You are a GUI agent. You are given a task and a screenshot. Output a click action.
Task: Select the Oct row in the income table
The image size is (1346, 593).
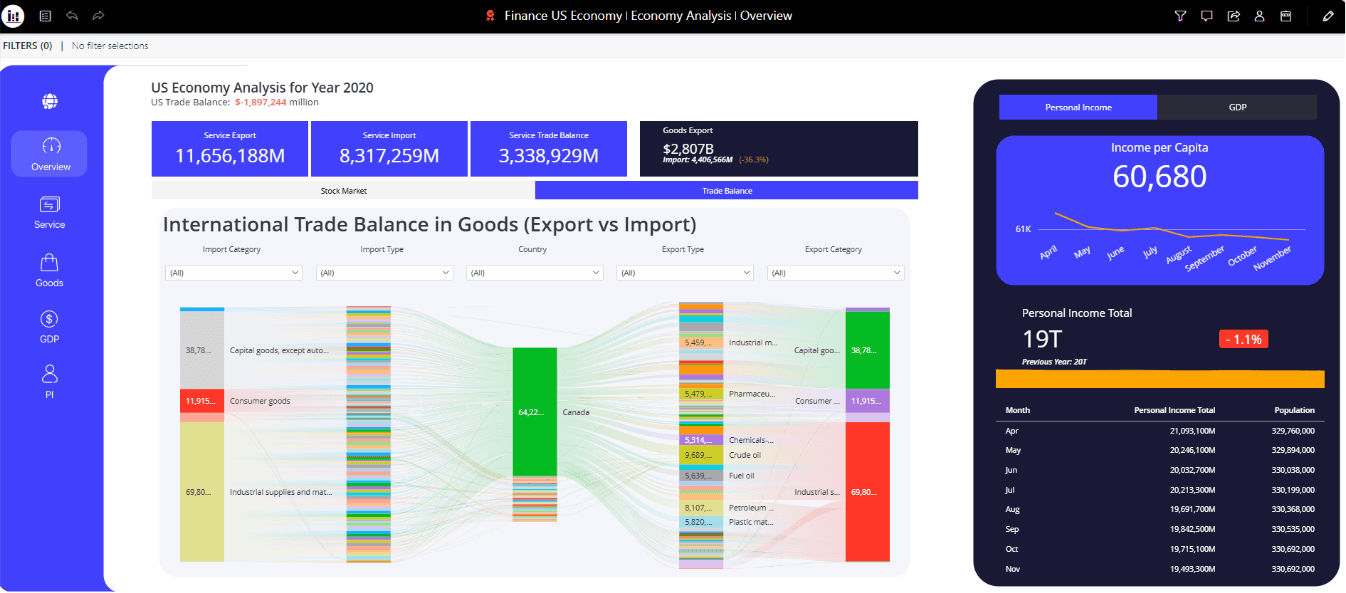[x=1160, y=549]
